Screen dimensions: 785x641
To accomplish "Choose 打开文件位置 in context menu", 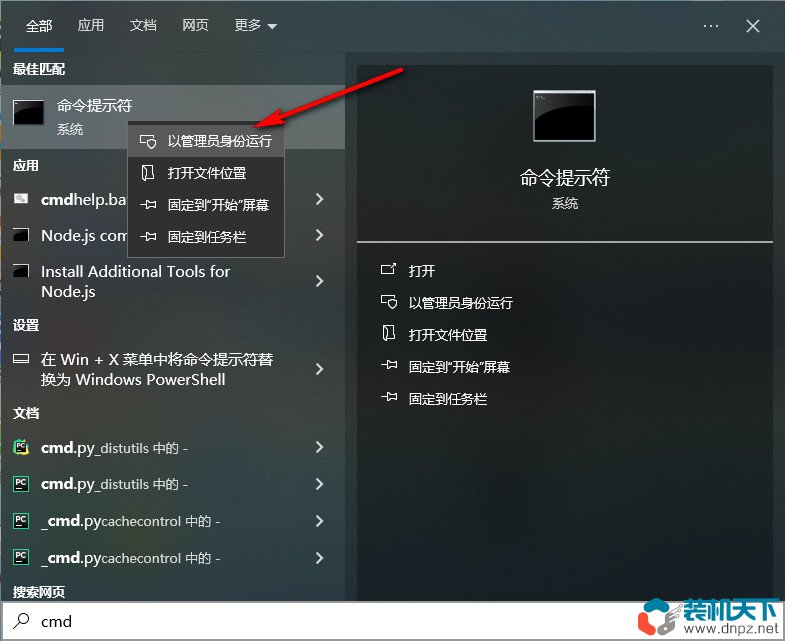I will 206,173.
